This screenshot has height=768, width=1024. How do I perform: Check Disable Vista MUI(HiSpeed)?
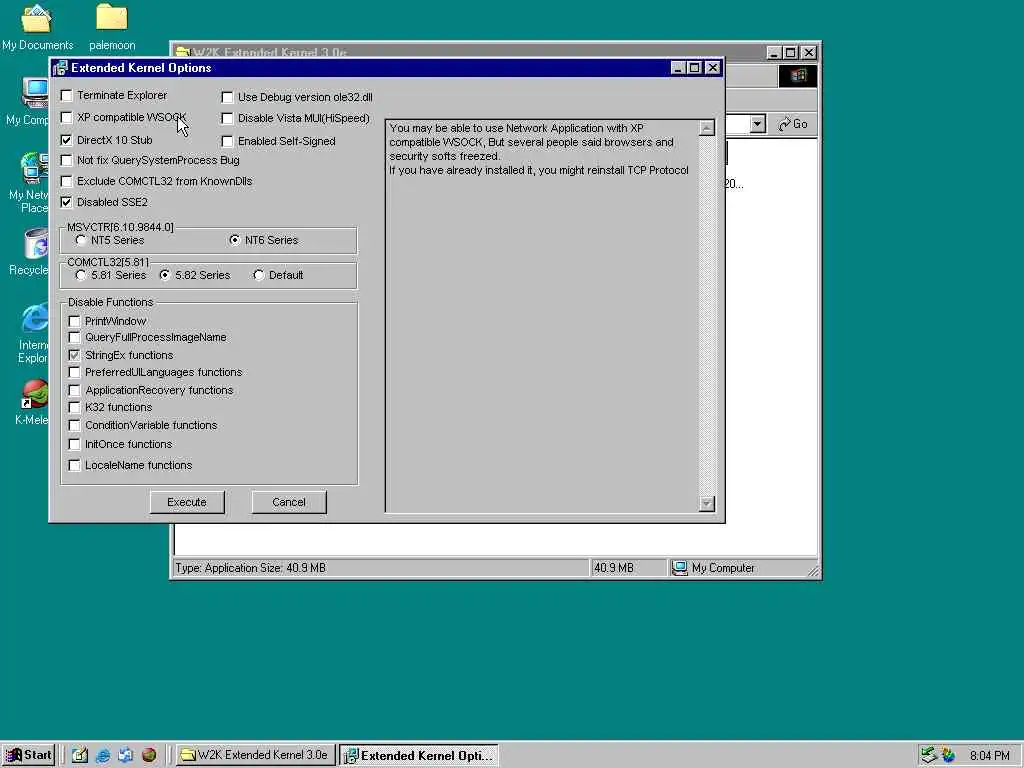coord(227,118)
